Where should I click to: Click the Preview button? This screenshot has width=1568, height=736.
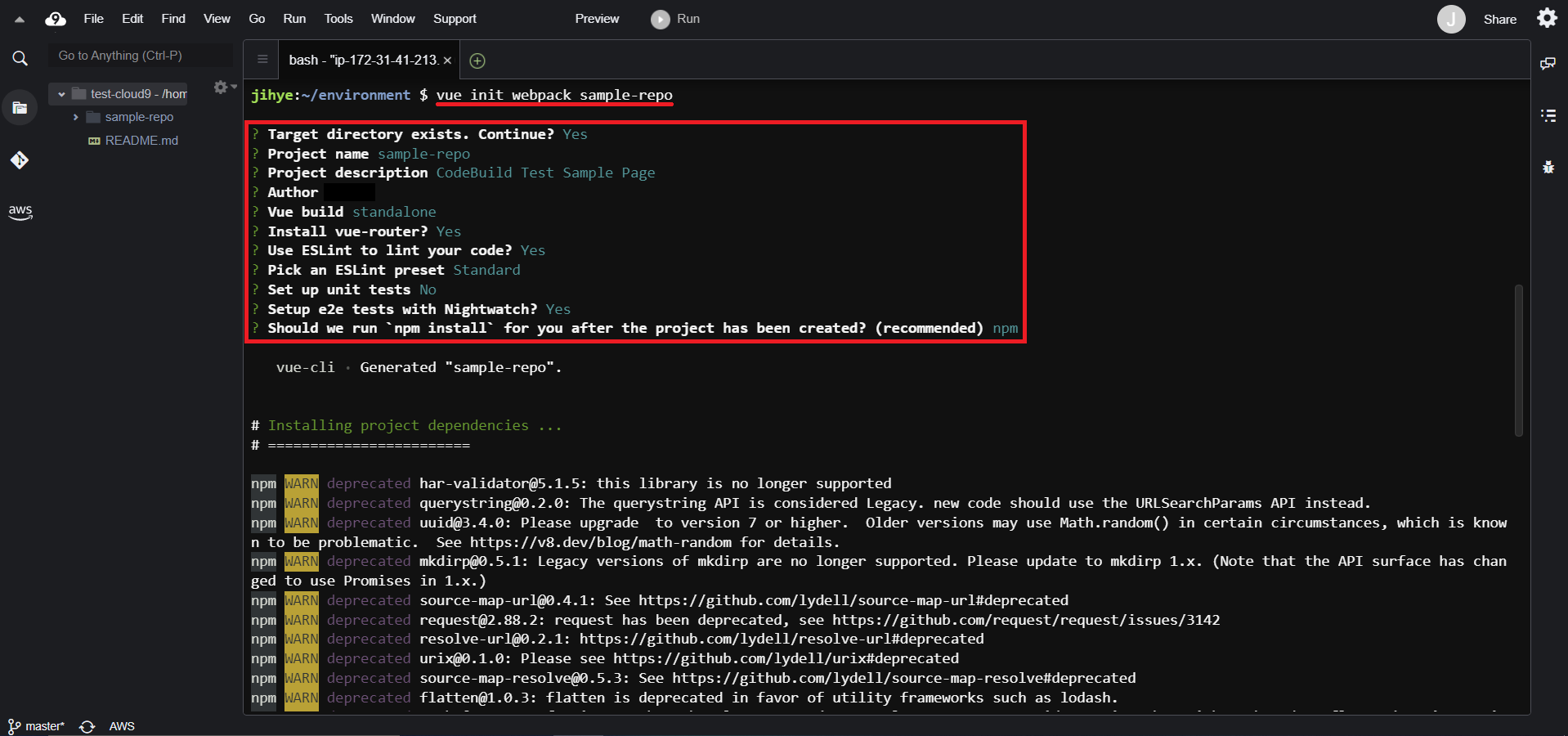coord(597,19)
